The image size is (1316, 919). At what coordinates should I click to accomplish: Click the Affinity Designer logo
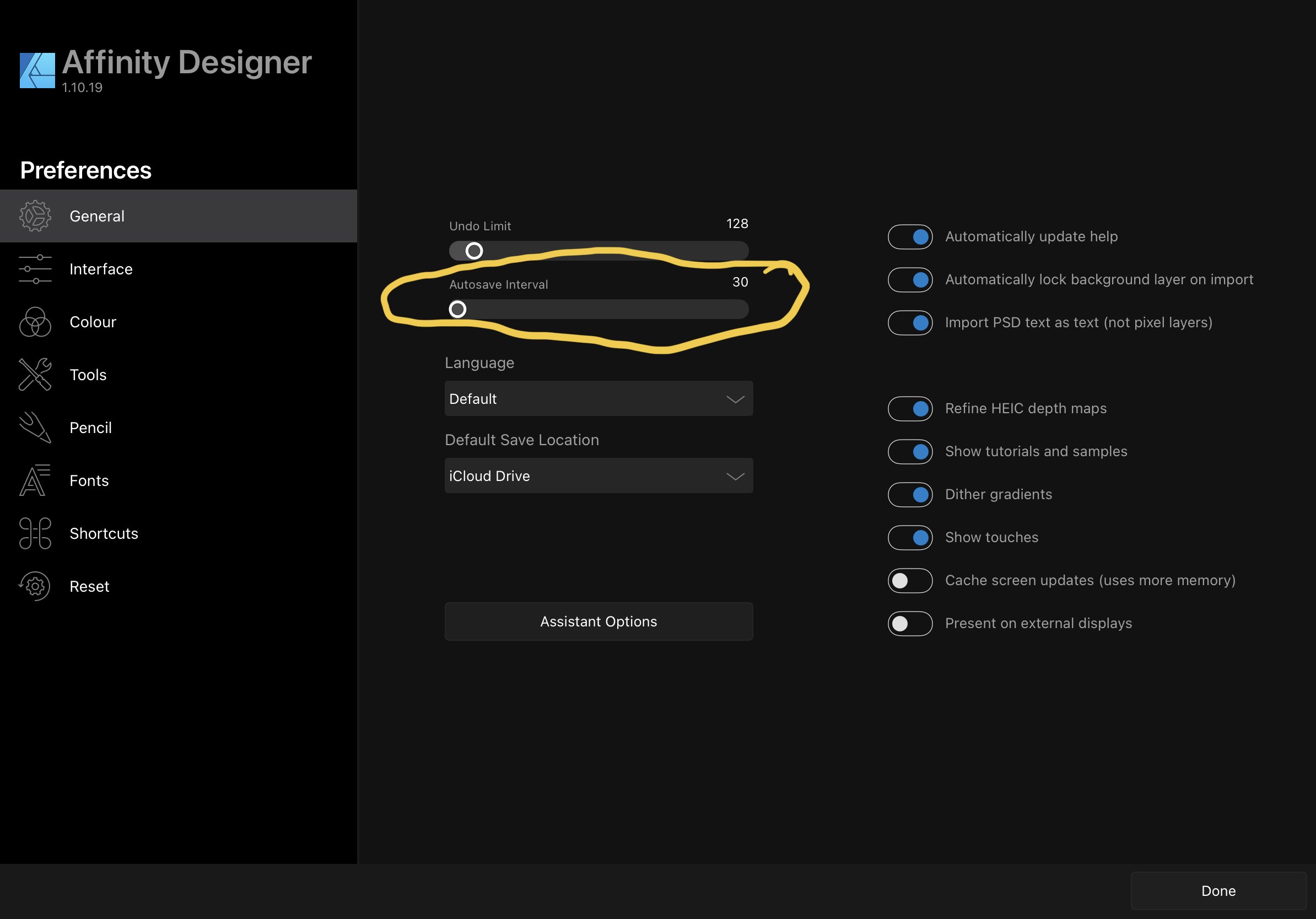[x=37, y=71]
